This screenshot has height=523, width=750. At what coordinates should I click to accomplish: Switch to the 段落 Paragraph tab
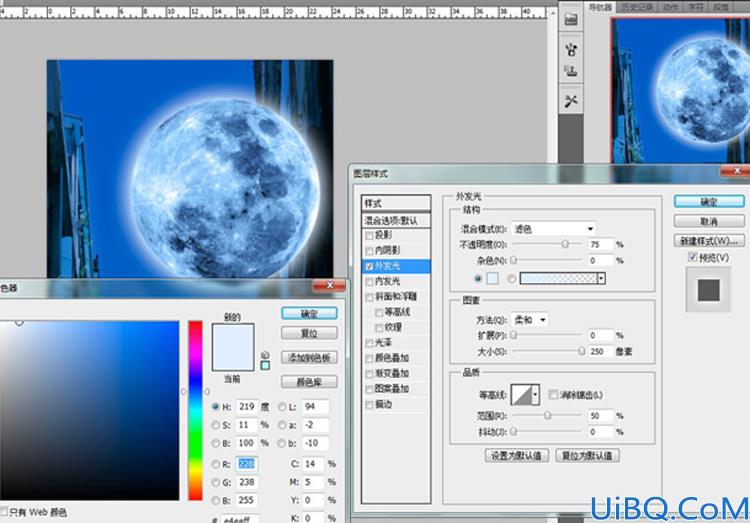coord(721,7)
